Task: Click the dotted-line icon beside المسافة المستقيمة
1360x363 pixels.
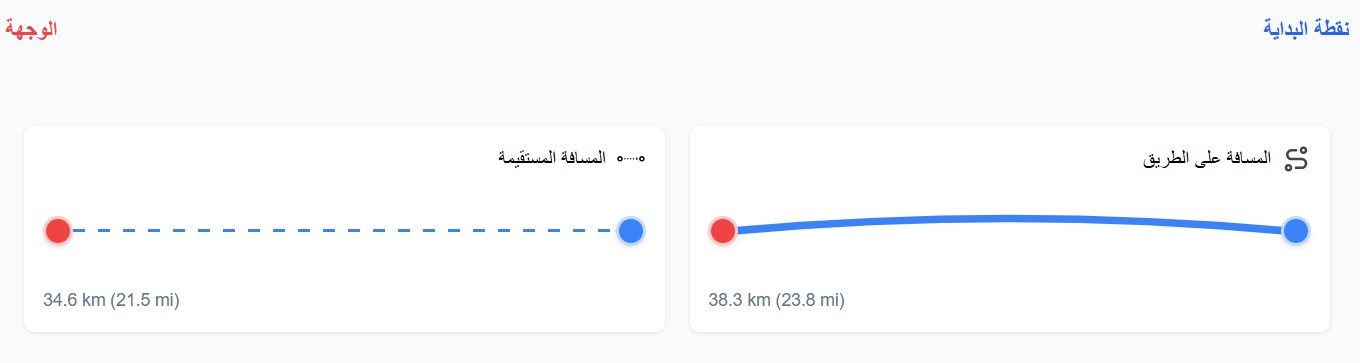Action: tap(631, 158)
